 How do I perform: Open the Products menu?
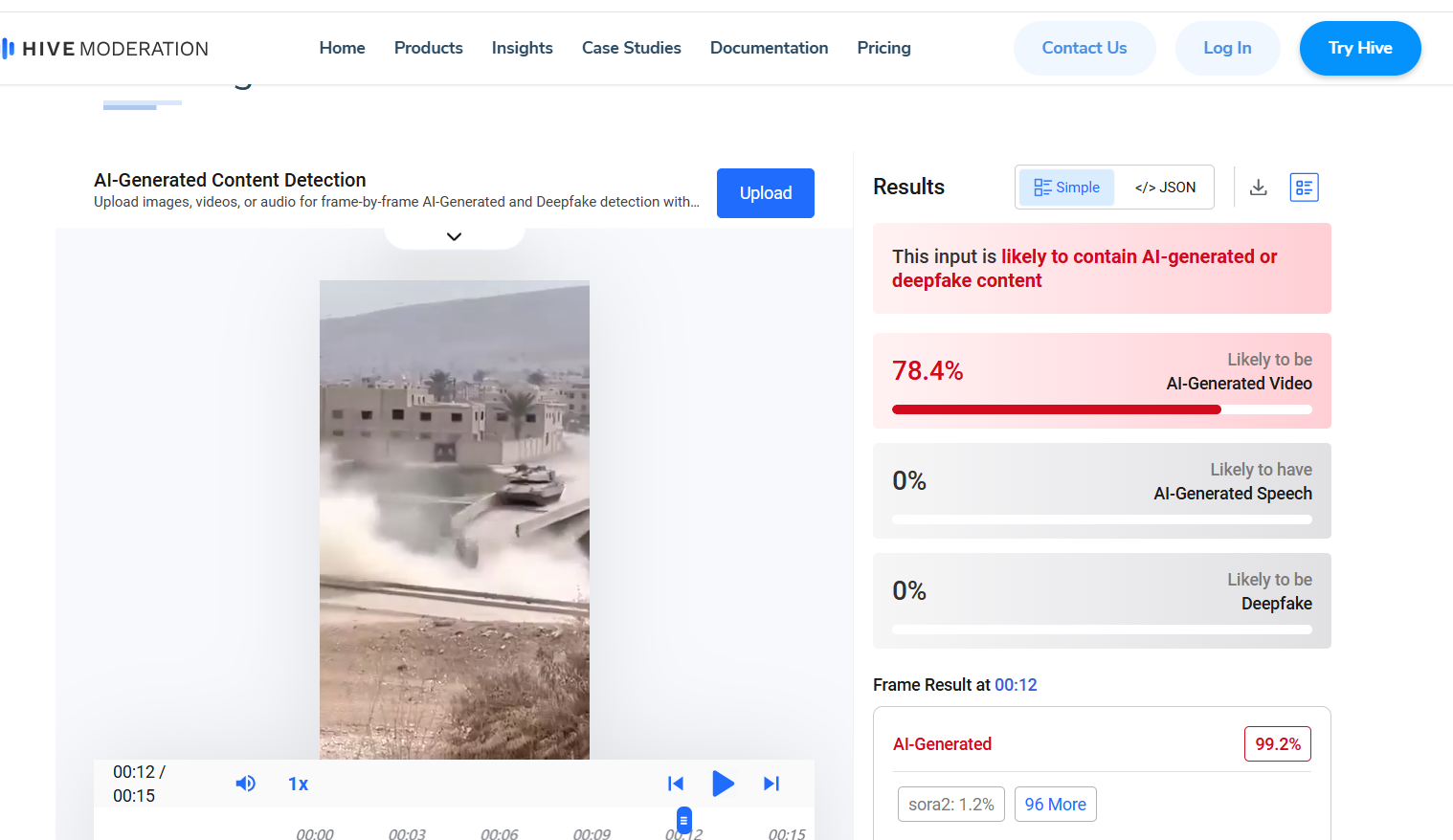click(x=428, y=48)
